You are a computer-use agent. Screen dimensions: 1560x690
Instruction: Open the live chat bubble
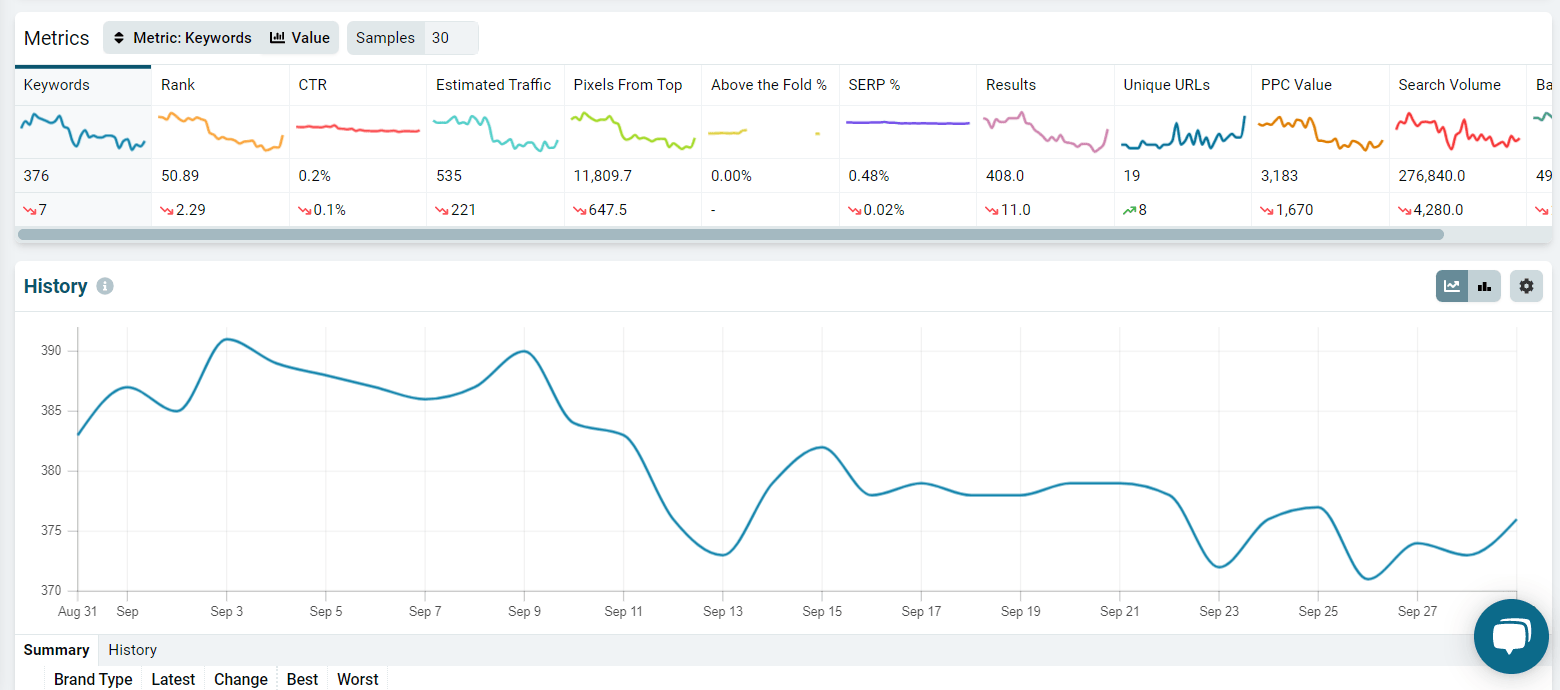pos(1511,636)
